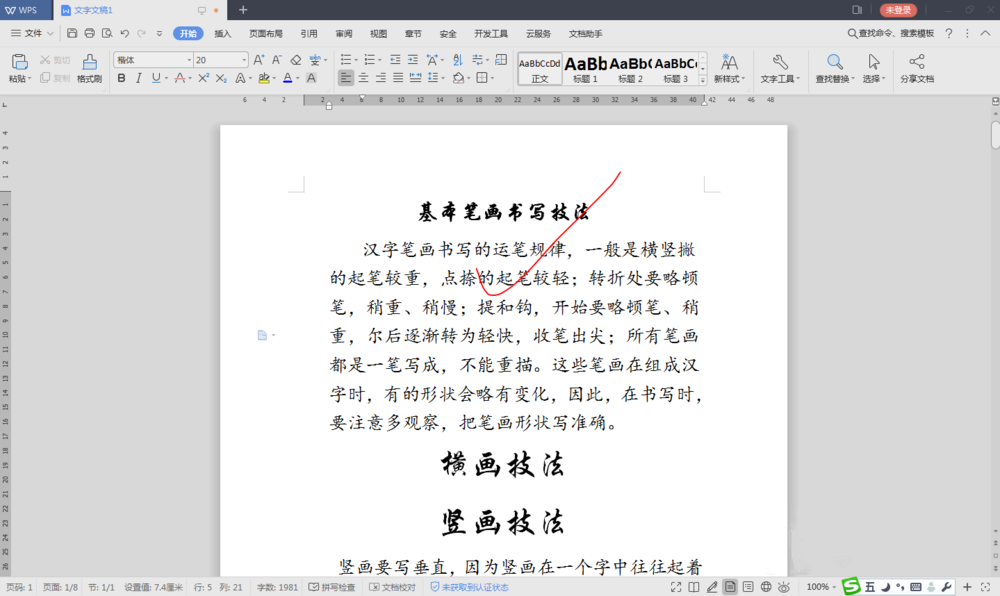1000x596 pixels.
Task: Increase font size with A+ icon
Action: 258,60
